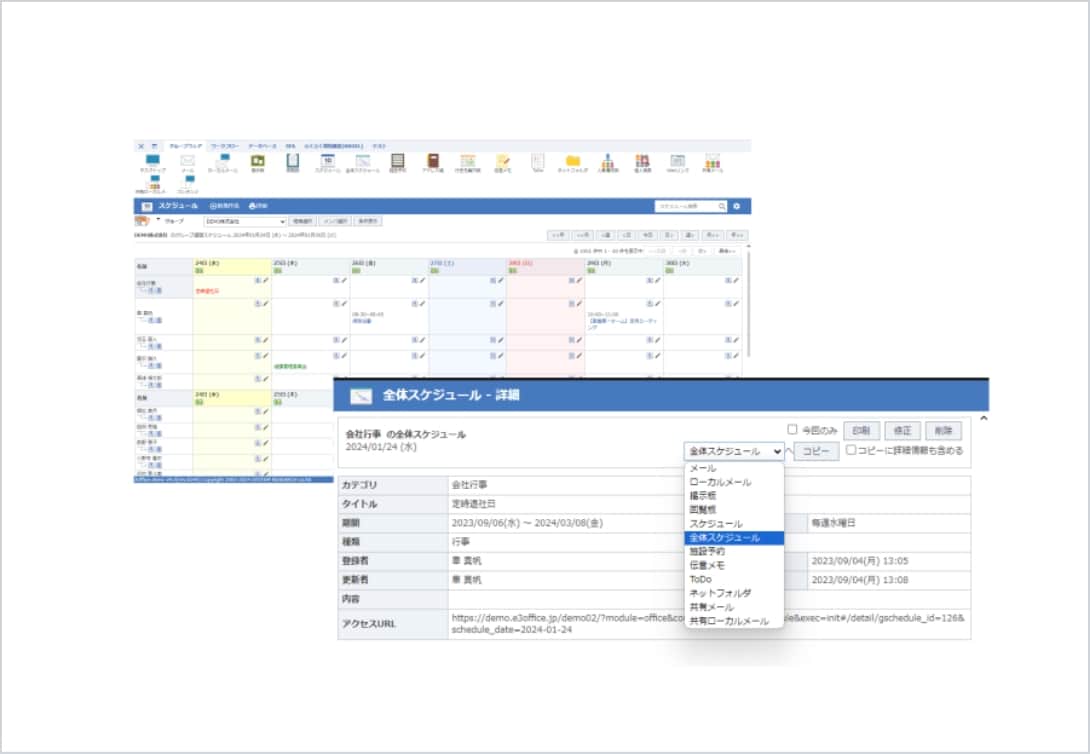Viewport: 1090px width, 754px height.
Task: Choose 回覧板 from the dropdown list
Action: [733, 510]
